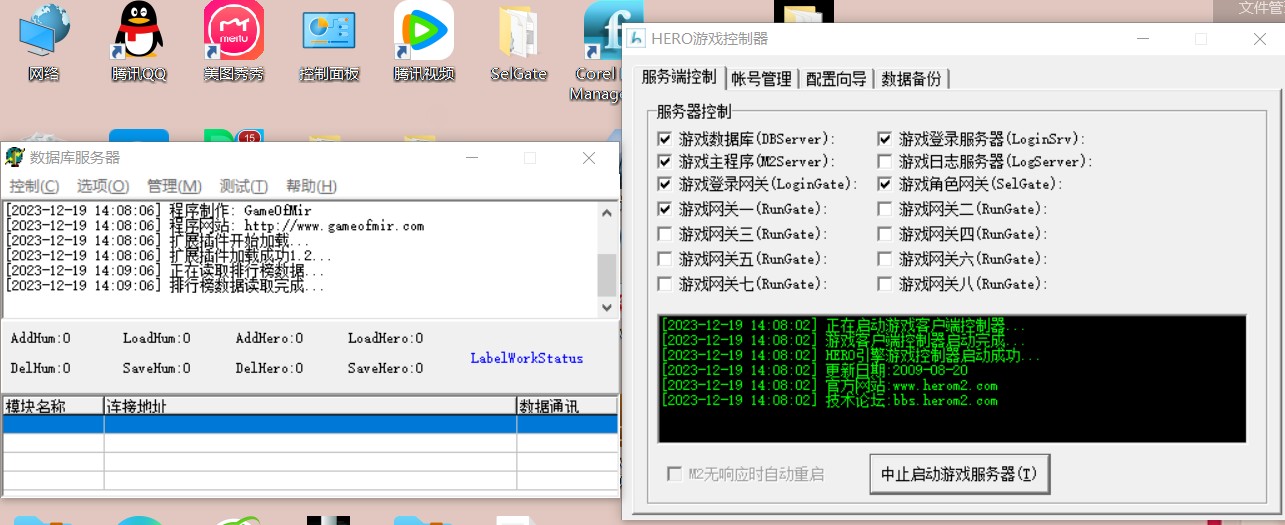The width and height of the screenshot is (1285, 525).
Task: Click the 连接地址 column header
Action: point(310,406)
